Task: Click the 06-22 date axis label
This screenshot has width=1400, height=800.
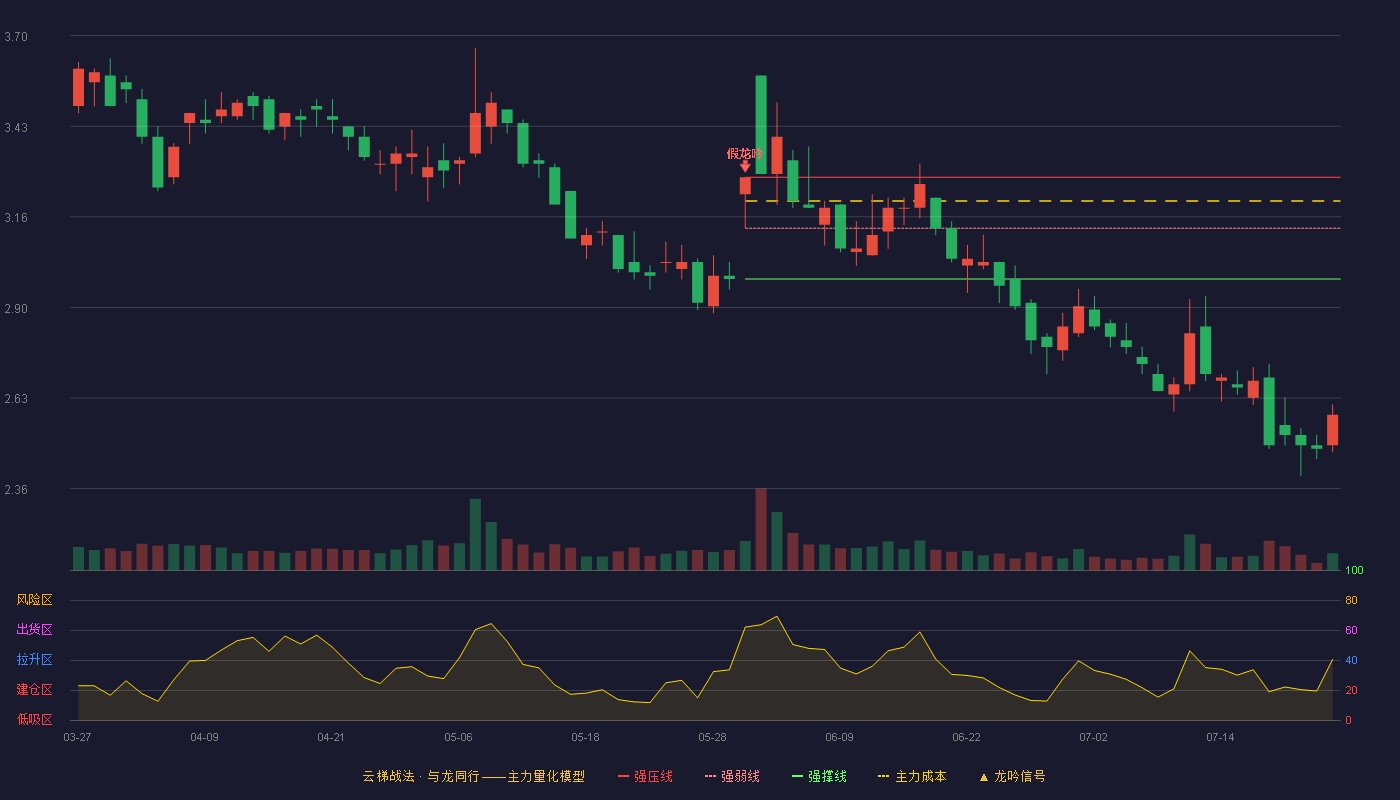Action: coord(966,737)
